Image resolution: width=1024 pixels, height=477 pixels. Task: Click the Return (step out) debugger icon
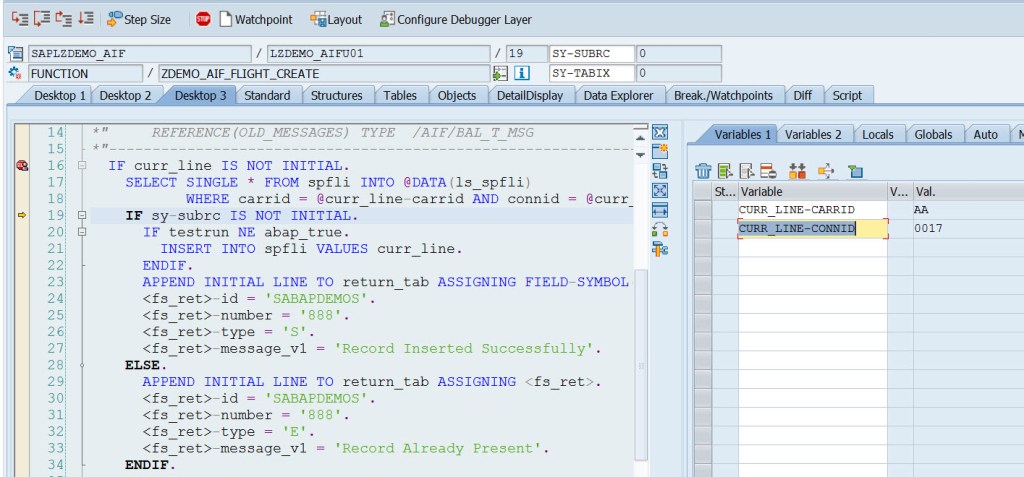[63, 19]
